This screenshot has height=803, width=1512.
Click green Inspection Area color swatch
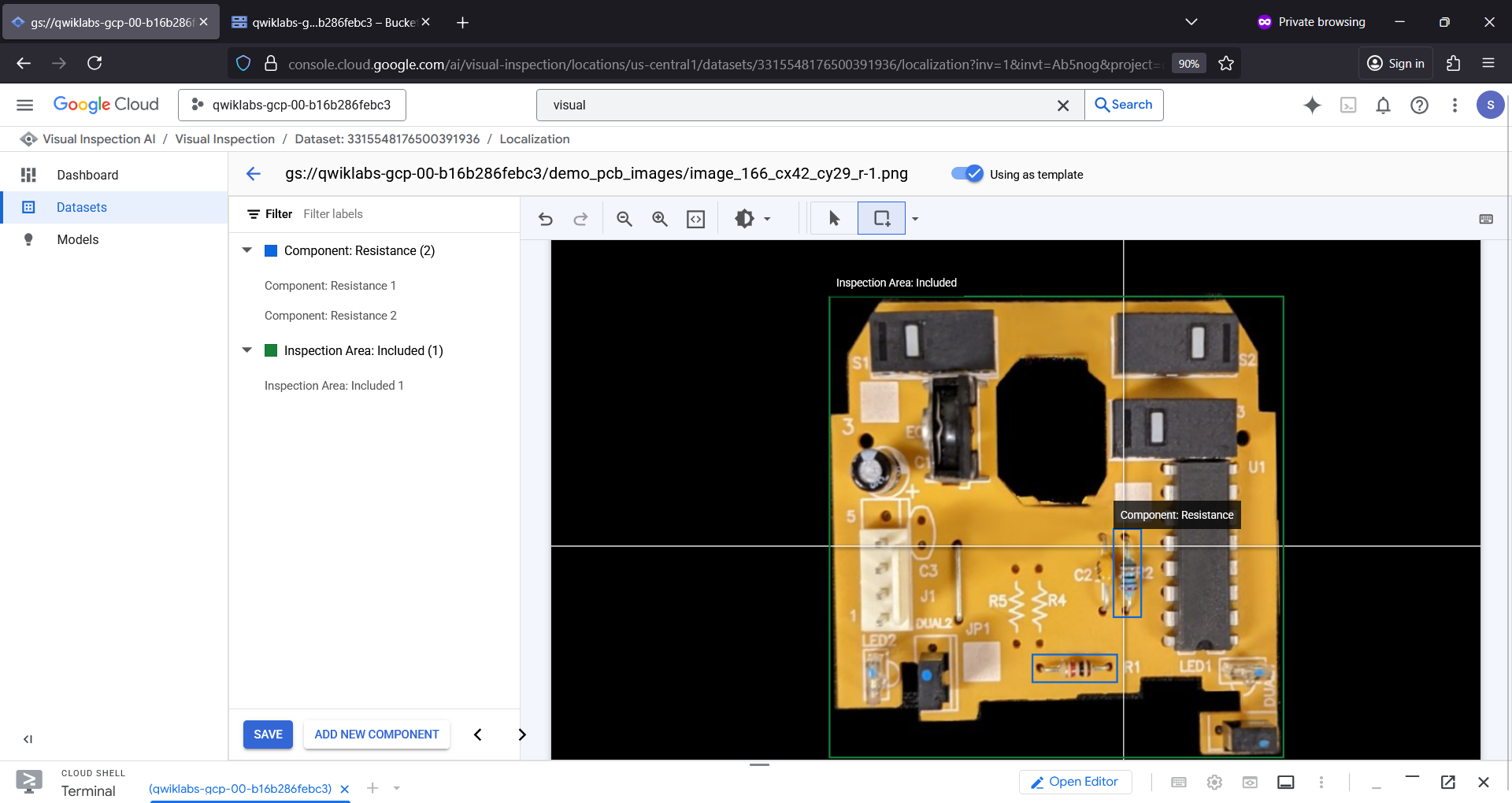click(x=271, y=350)
